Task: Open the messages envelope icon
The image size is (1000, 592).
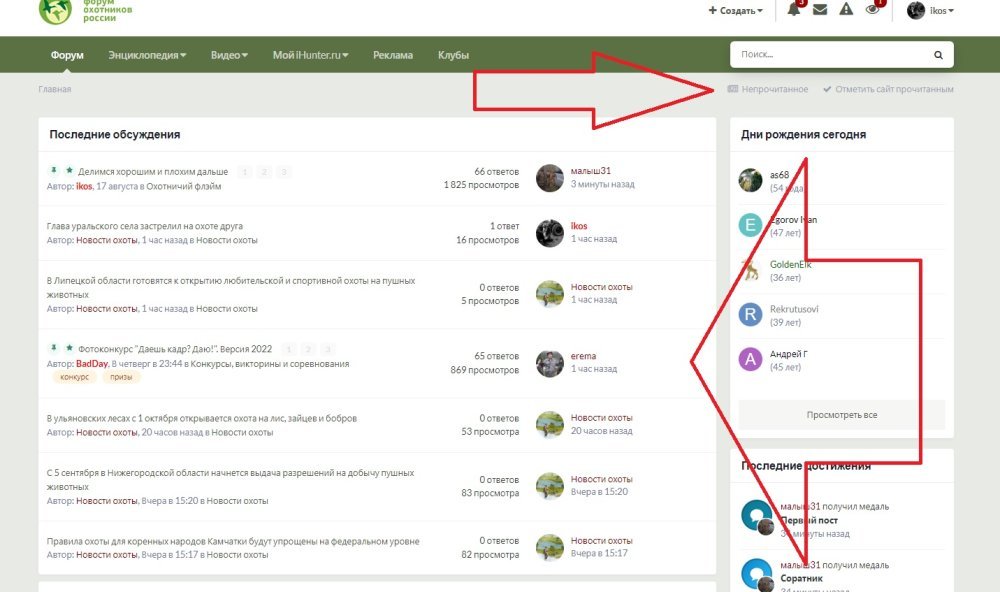Action: (x=820, y=10)
